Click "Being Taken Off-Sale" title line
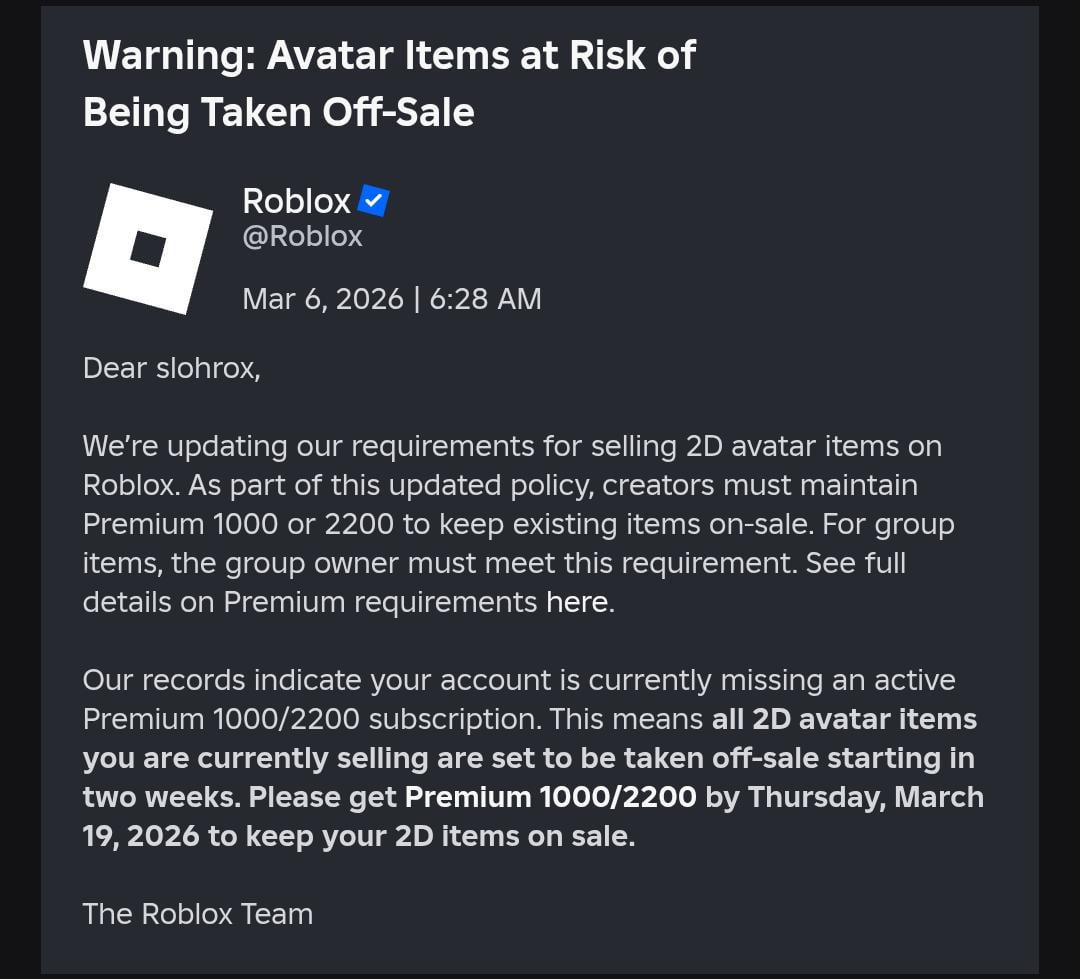The height and width of the screenshot is (979, 1080). [278, 112]
